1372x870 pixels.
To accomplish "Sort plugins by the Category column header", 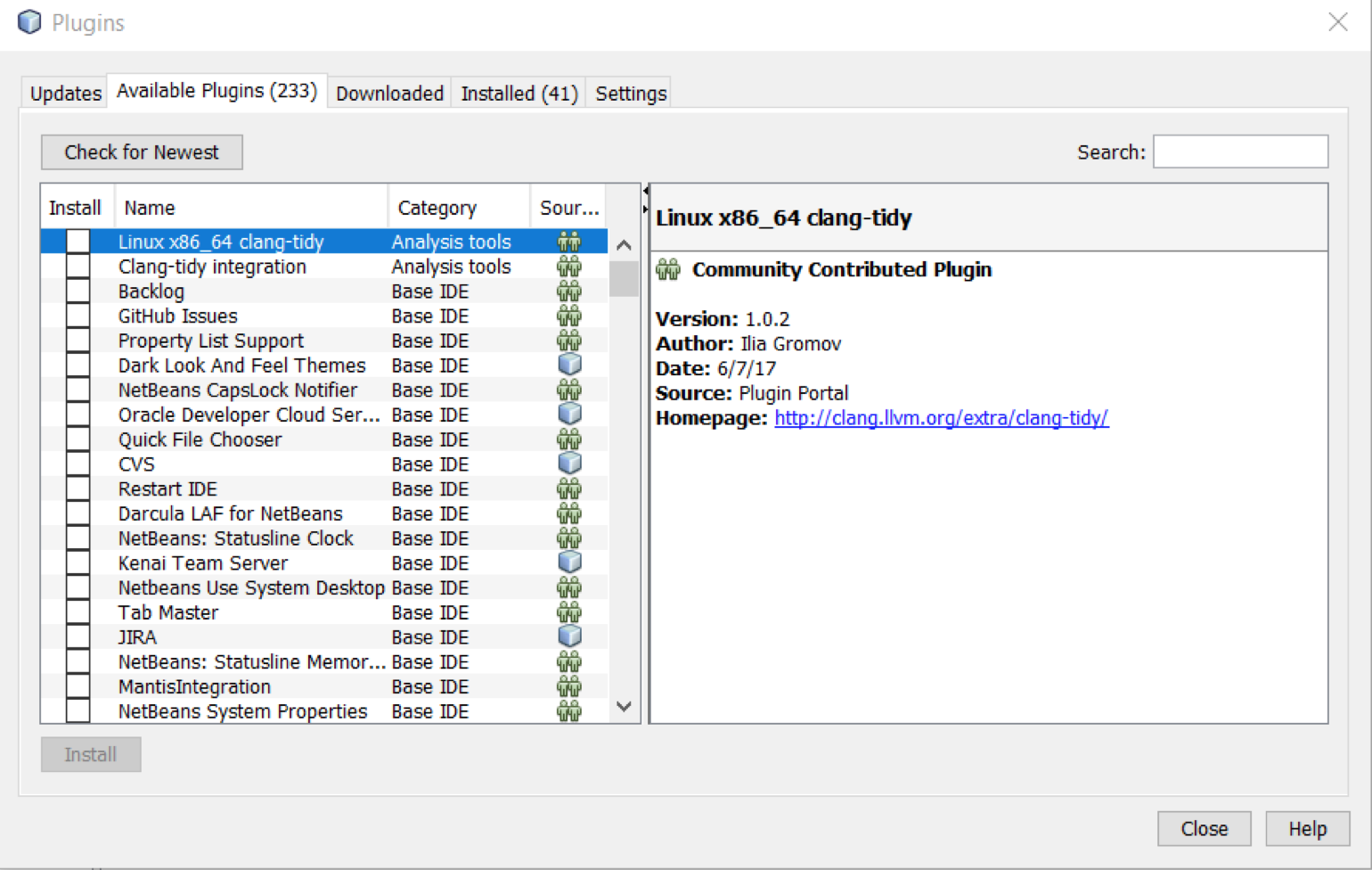I will pos(459,208).
